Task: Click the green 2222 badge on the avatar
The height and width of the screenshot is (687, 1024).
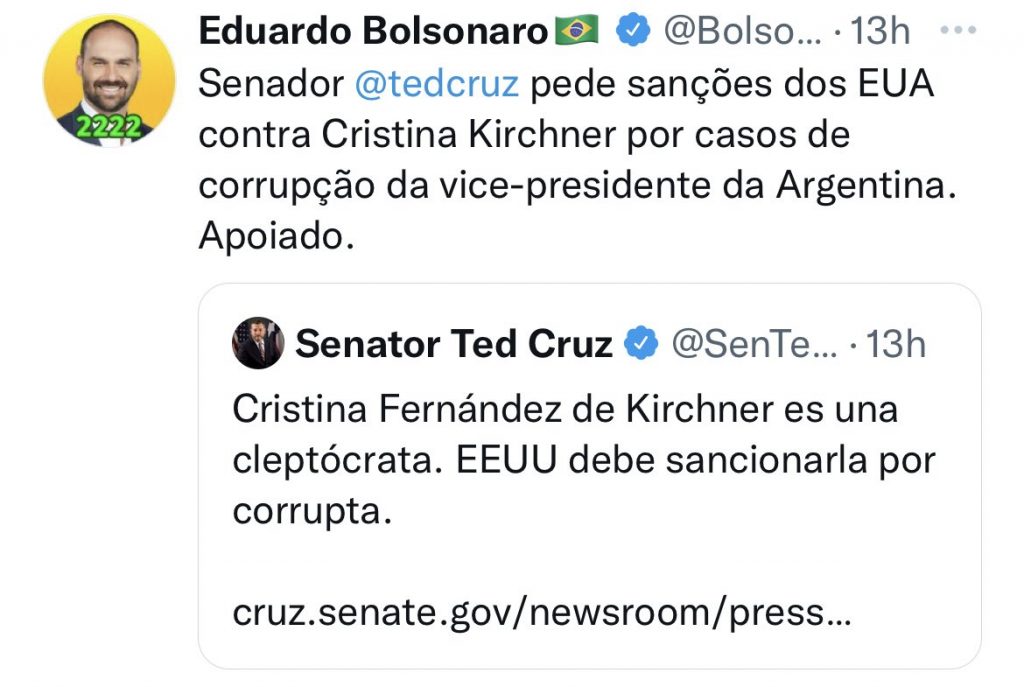Action: tap(108, 127)
